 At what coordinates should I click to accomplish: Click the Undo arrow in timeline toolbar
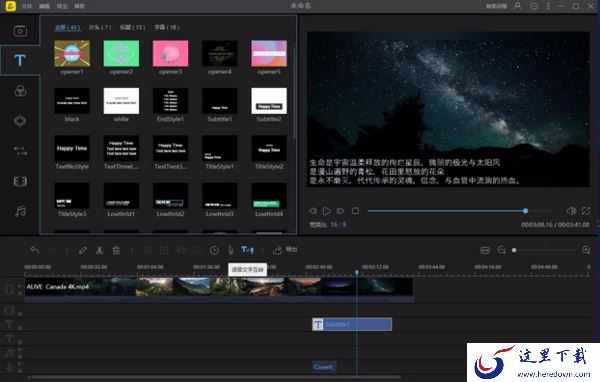35,250
